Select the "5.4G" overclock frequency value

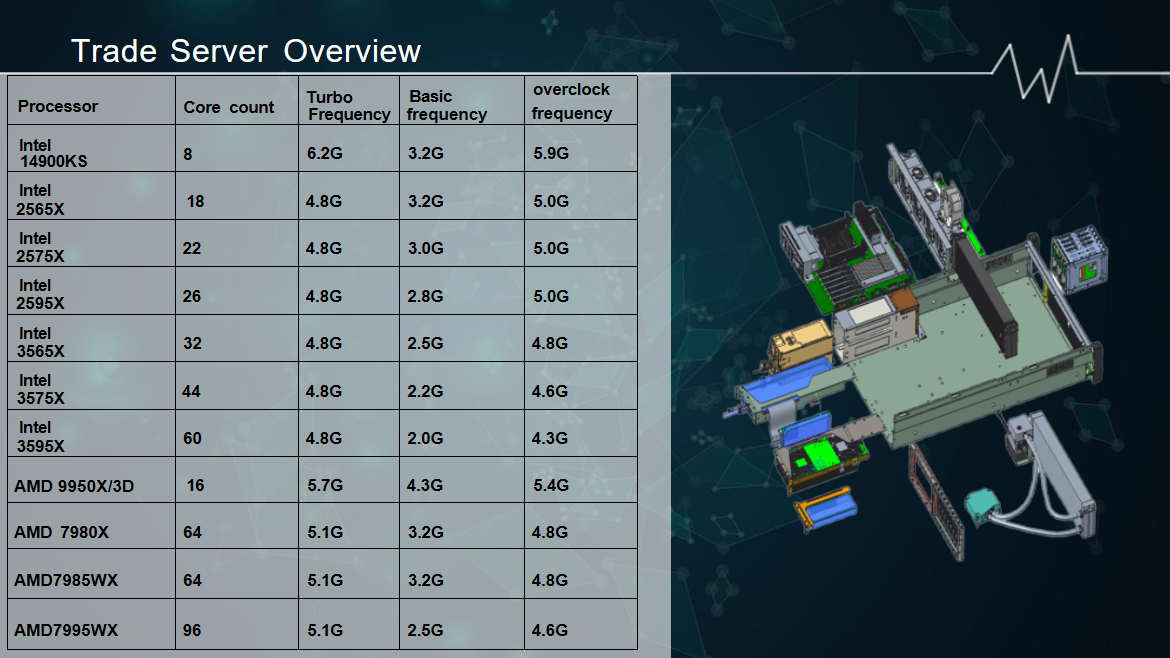551,485
